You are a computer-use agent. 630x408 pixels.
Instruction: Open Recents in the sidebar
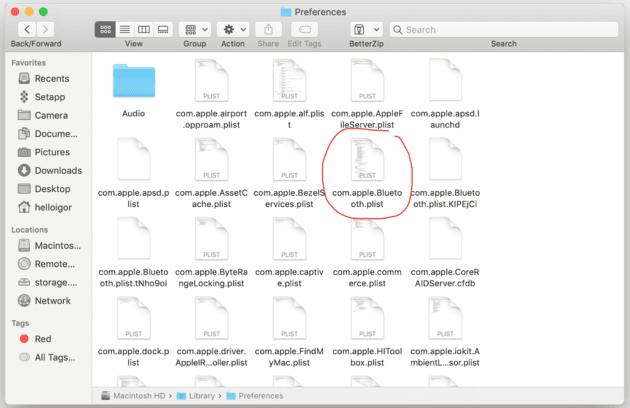point(51,79)
